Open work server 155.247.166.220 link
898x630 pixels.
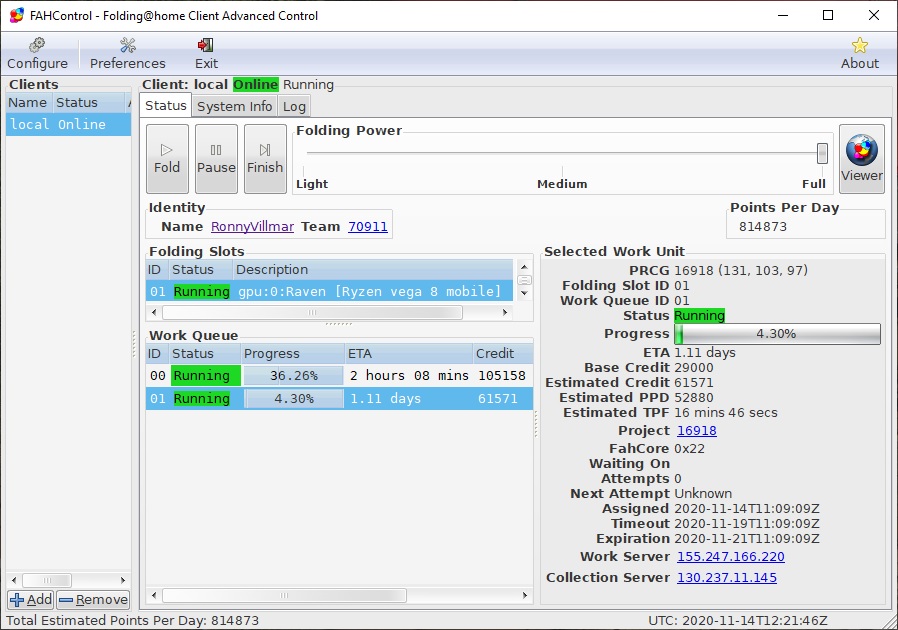click(731, 557)
